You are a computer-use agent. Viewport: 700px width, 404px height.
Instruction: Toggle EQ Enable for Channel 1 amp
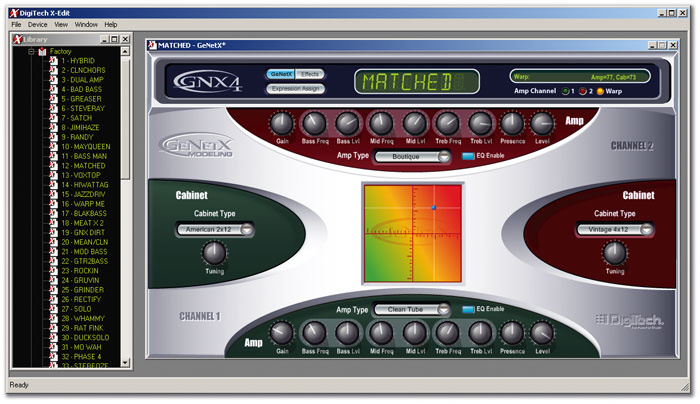pos(468,309)
